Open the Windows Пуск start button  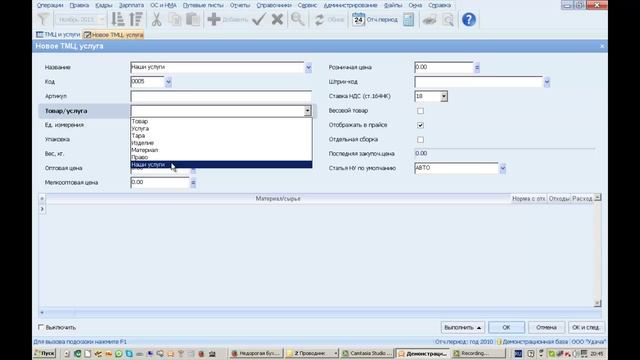pyautogui.click(x=44, y=353)
